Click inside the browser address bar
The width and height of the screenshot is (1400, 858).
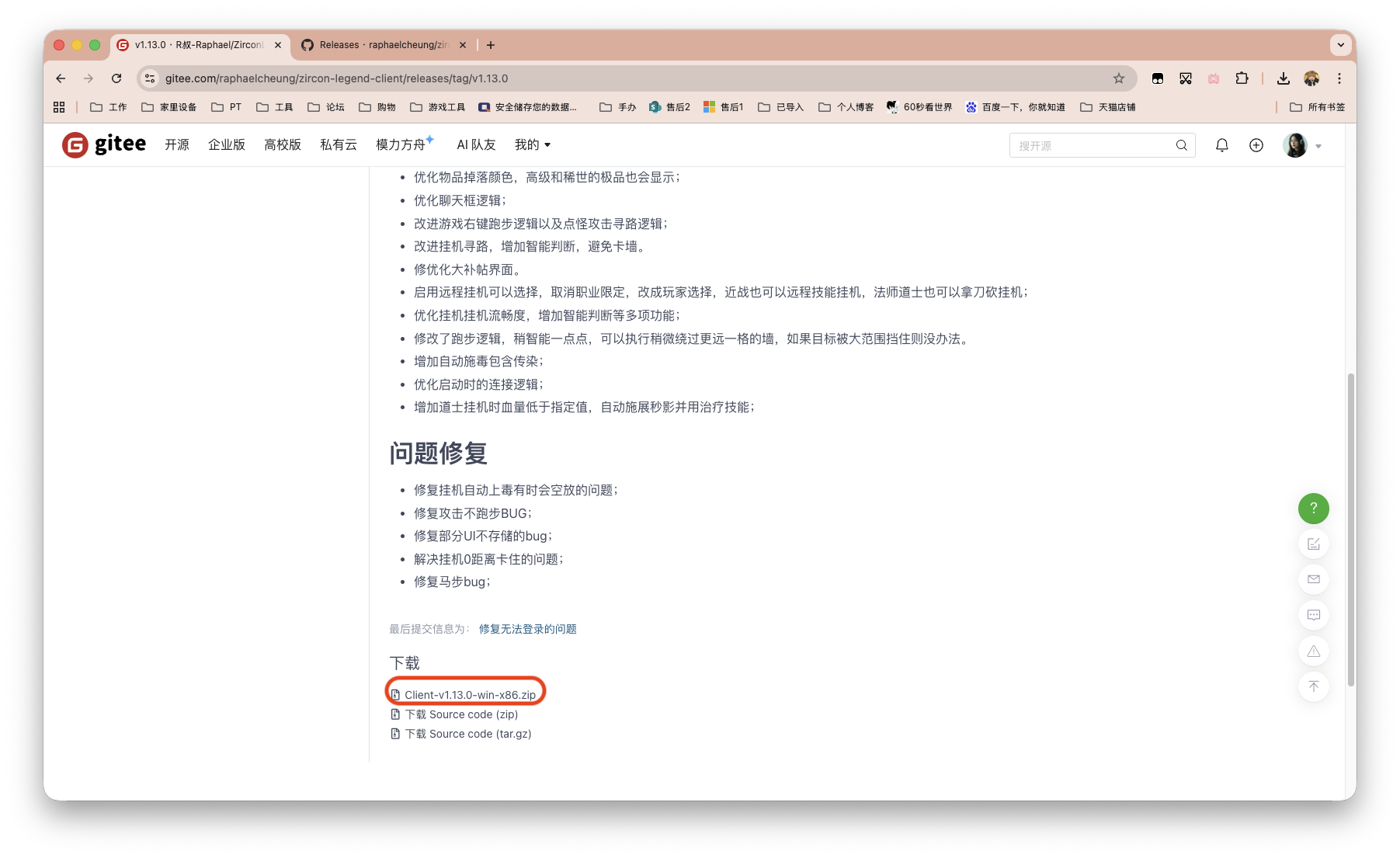click(544, 78)
